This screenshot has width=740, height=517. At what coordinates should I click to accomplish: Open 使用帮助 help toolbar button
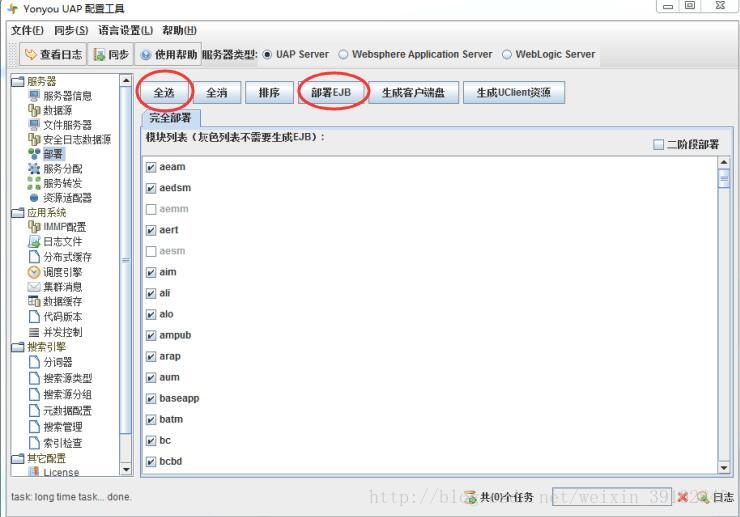pyautogui.click(x=168, y=54)
